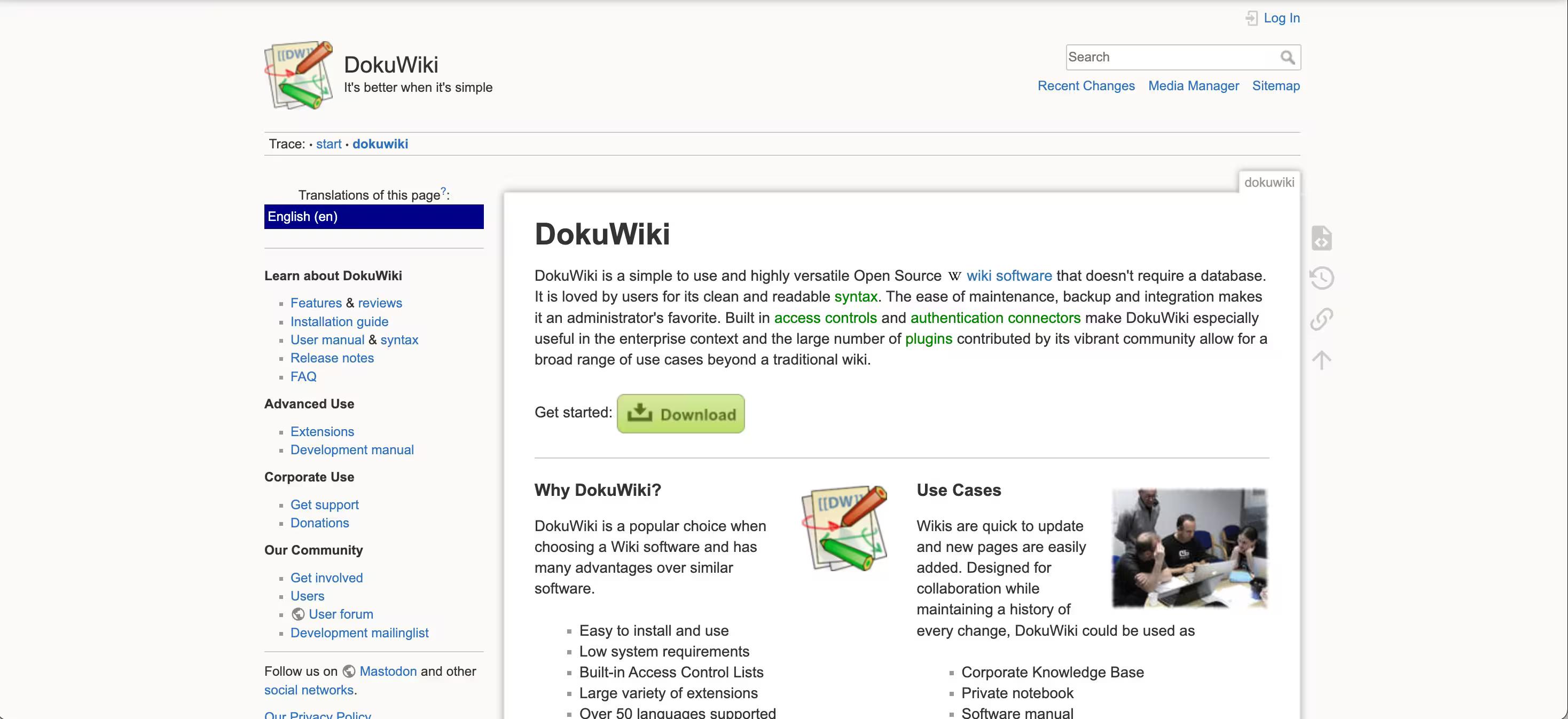This screenshot has height=719, width=1568.
Task: Click the Use Cases heading
Action: pyautogui.click(x=959, y=491)
